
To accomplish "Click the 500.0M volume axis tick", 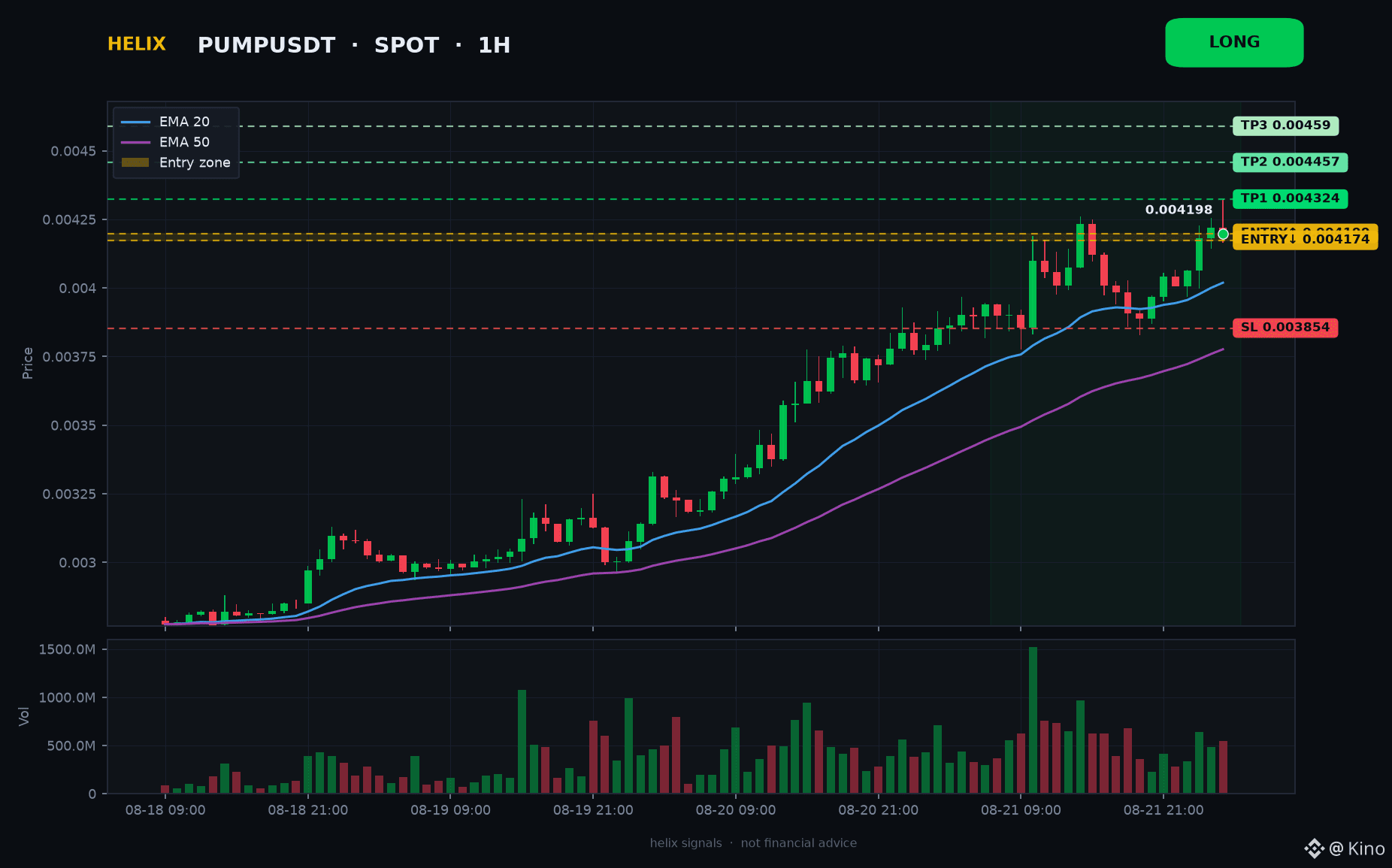I will pyautogui.click(x=71, y=746).
